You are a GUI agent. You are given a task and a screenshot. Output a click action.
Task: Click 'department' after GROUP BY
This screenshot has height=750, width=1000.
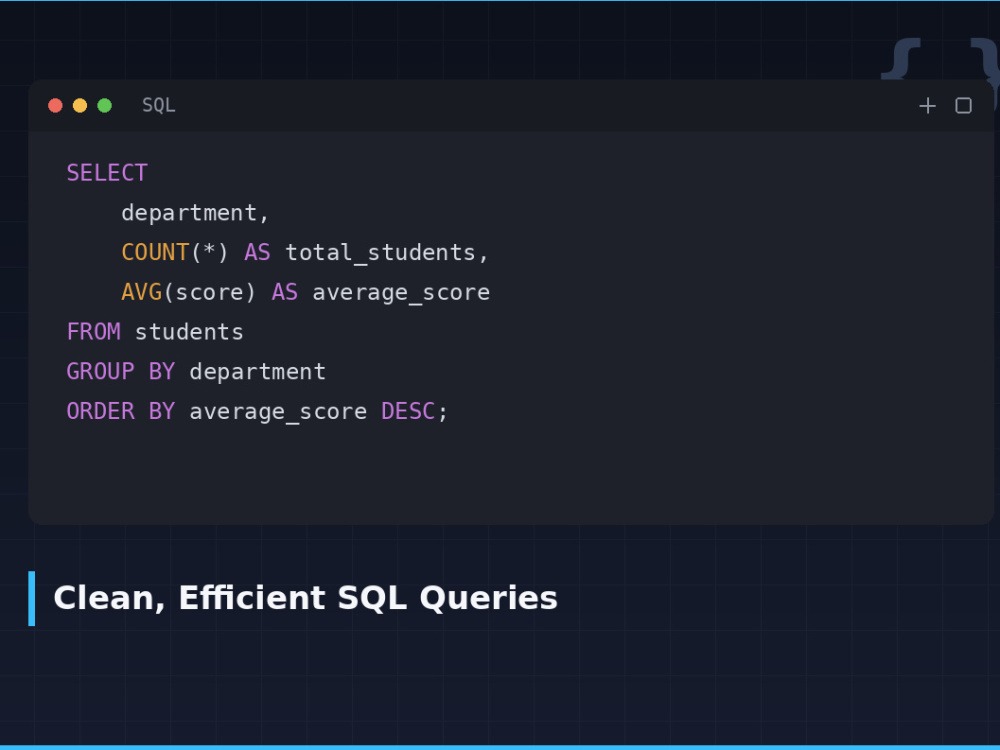click(x=258, y=372)
